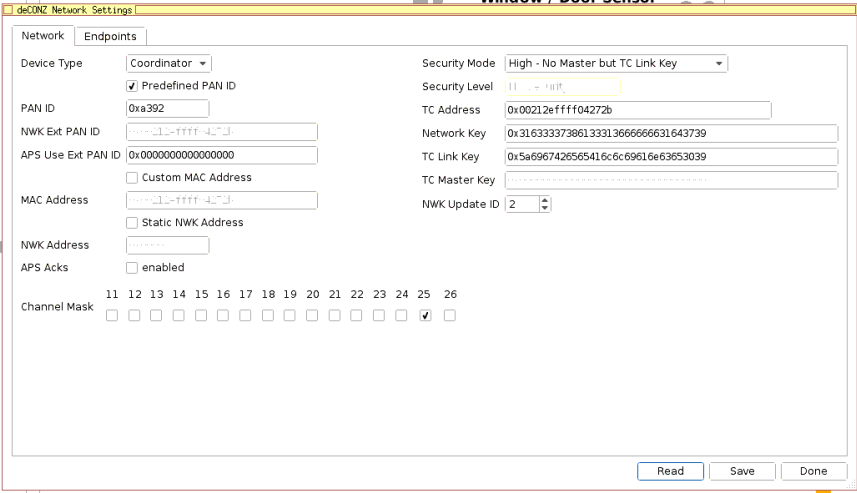Toggle the Predefined PAN ID checkbox
857x493 pixels.
[x=132, y=86]
